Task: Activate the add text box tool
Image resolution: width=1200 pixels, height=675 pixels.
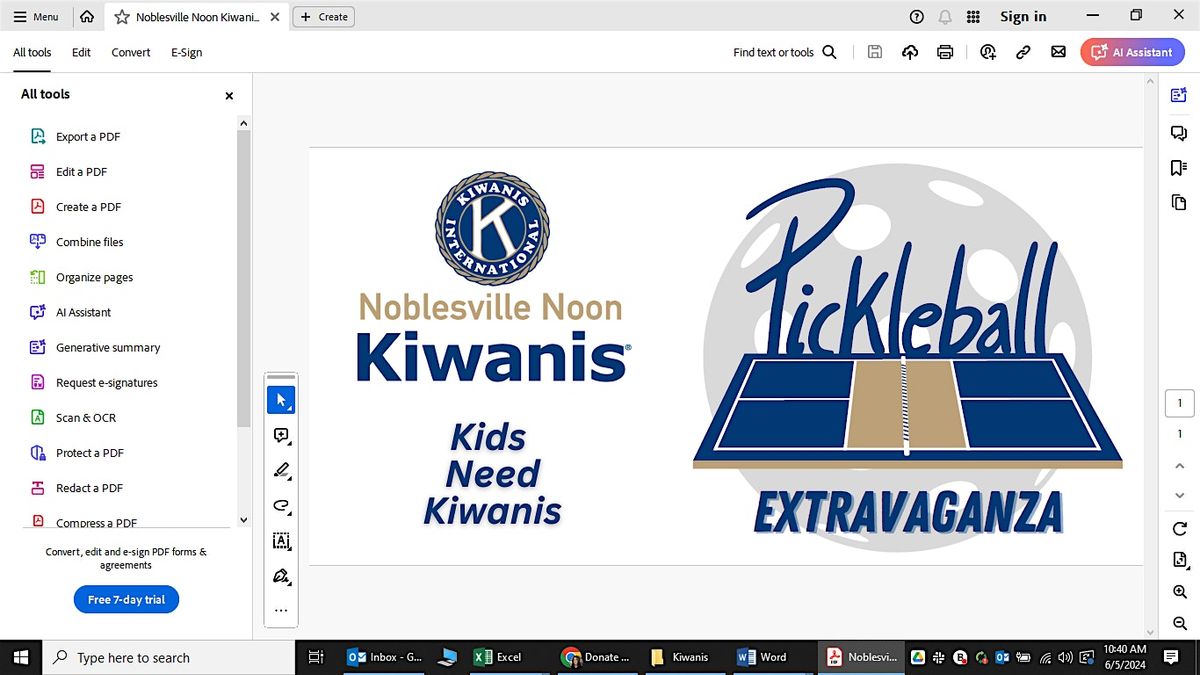Action: [281, 541]
